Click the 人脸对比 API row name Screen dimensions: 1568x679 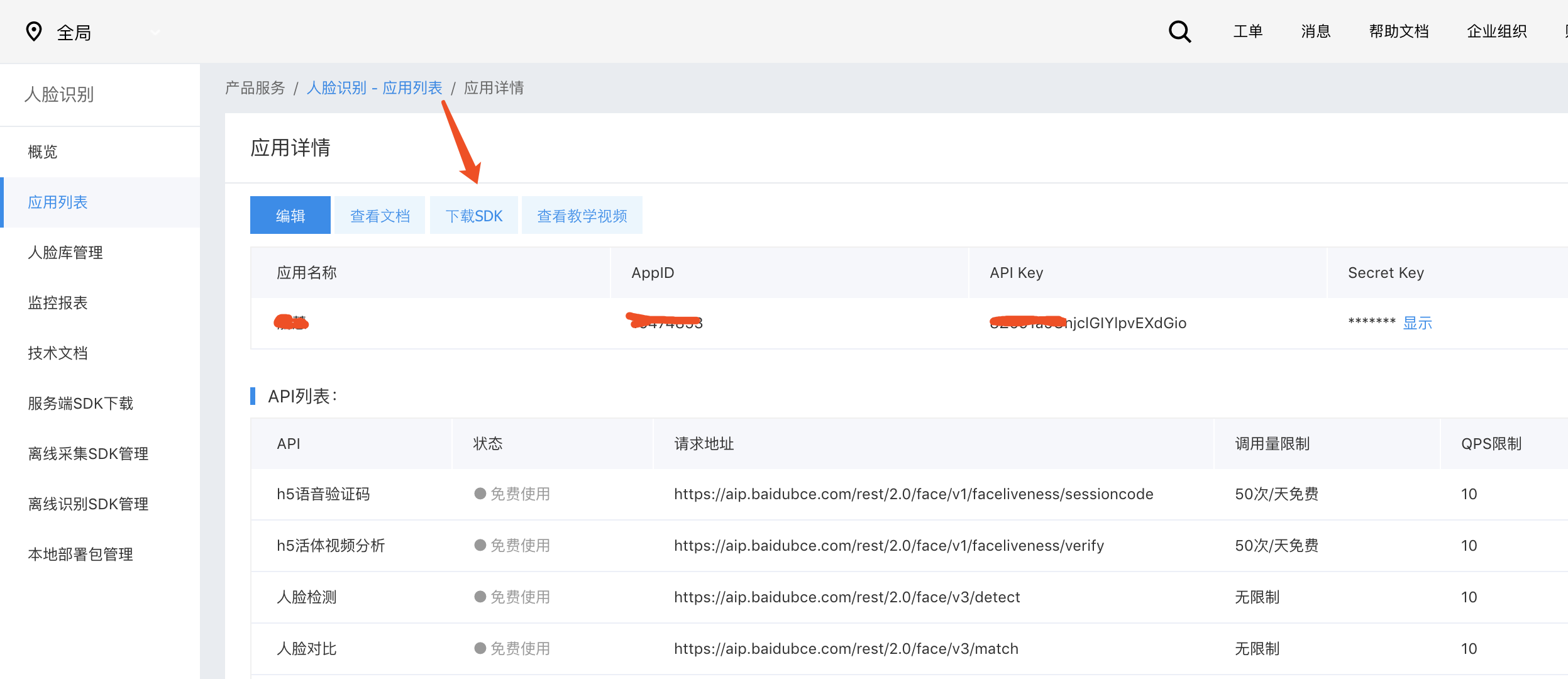(x=307, y=649)
